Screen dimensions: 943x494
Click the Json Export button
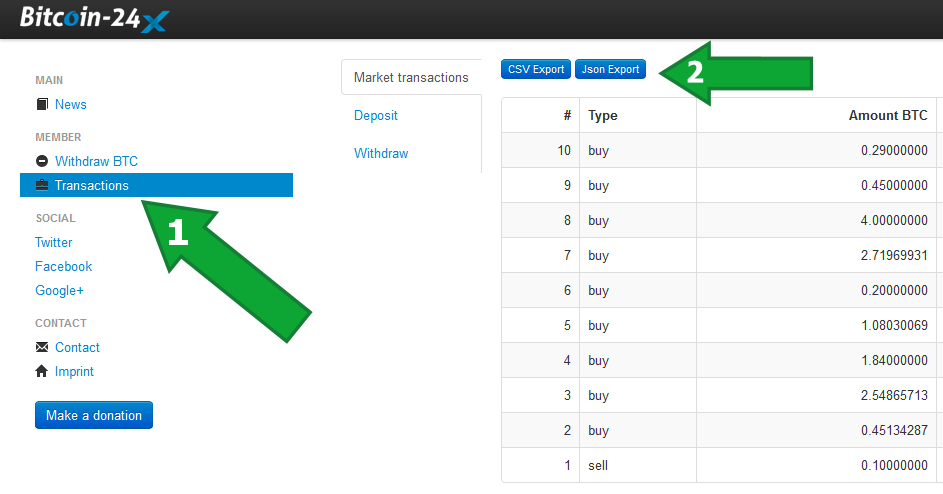610,69
